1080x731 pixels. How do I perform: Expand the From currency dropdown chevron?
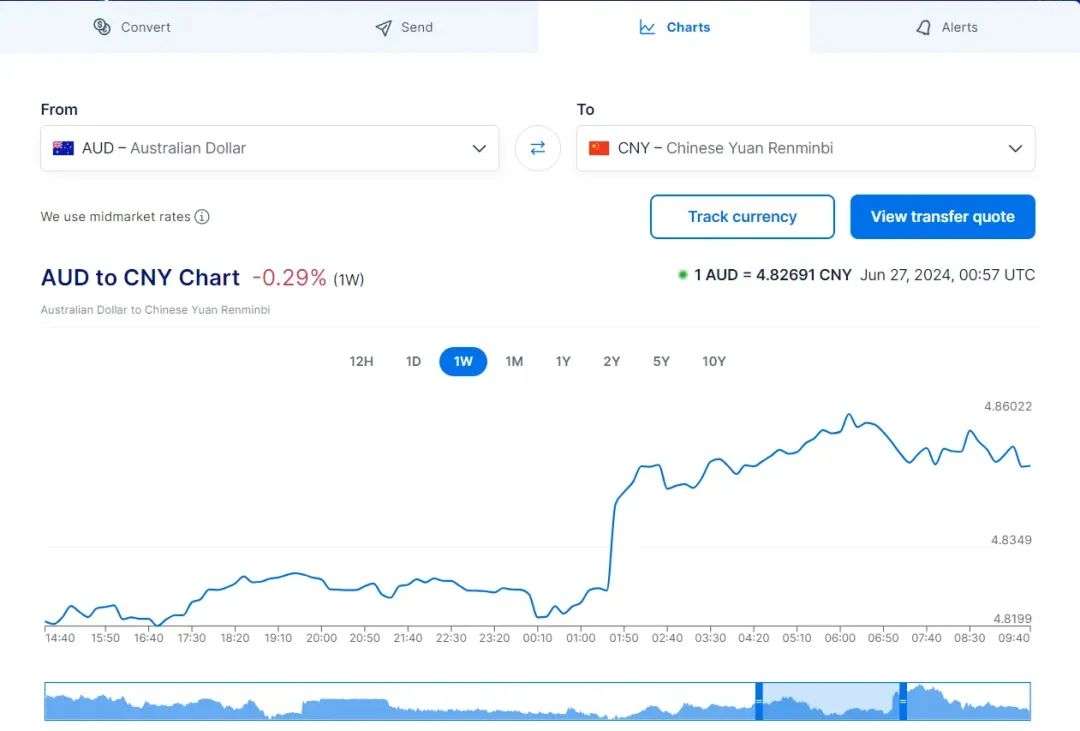coord(479,148)
